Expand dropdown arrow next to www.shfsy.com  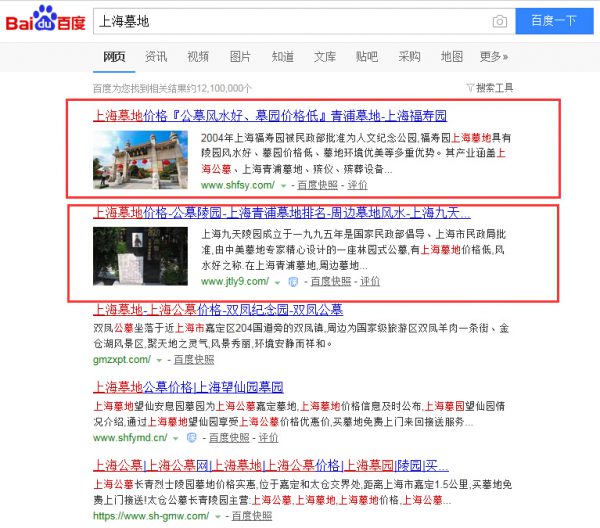(x=284, y=186)
